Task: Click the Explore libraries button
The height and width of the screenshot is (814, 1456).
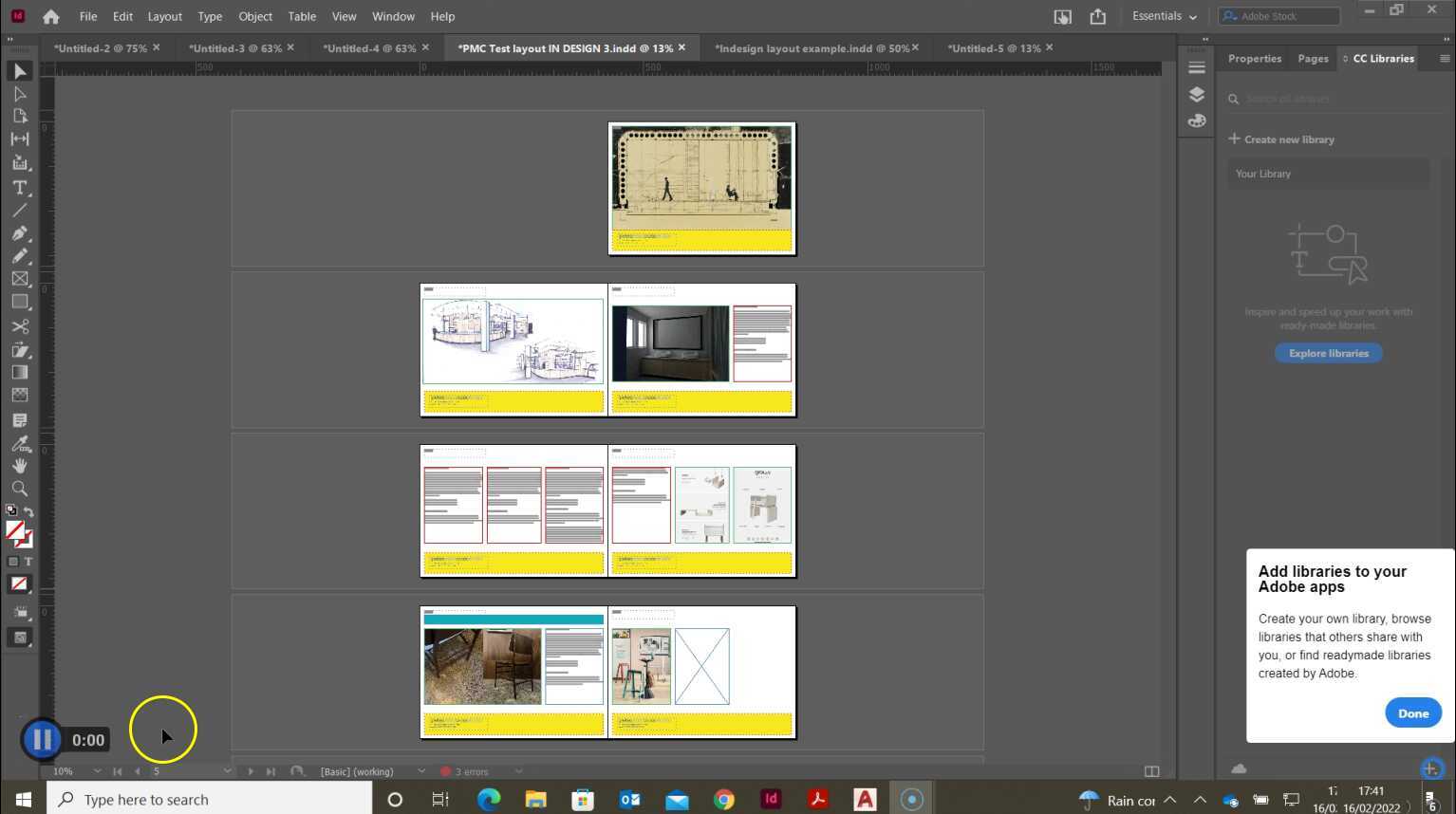Action: tap(1328, 353)
